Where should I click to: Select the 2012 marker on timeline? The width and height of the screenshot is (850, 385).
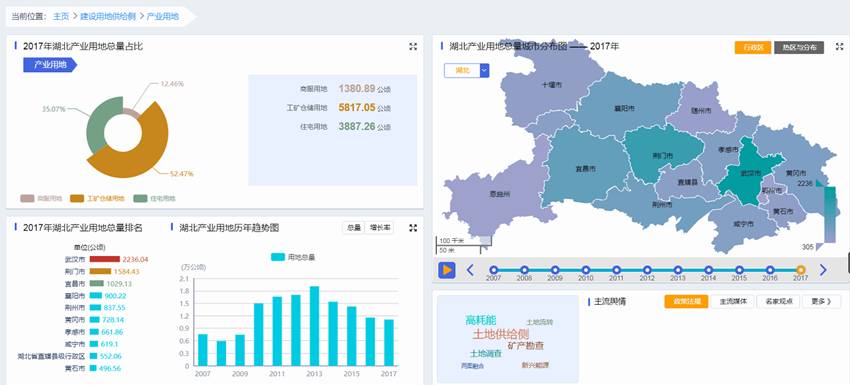coord(647,270)
